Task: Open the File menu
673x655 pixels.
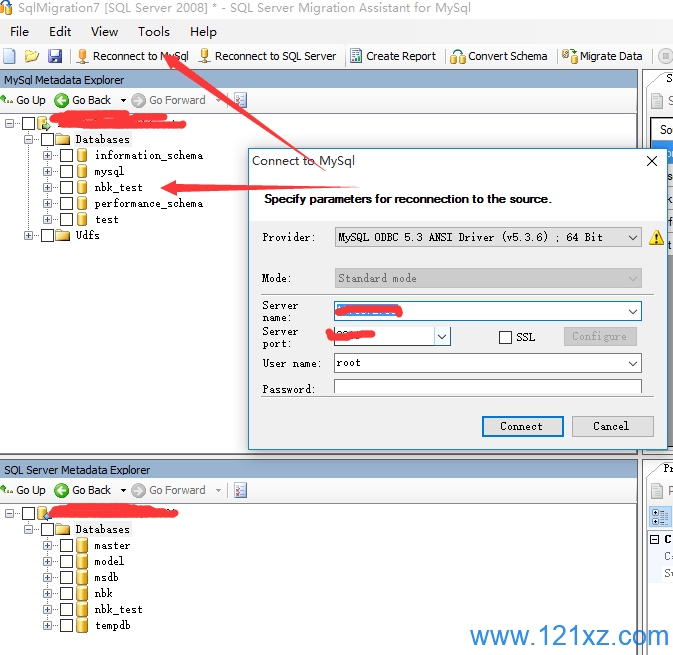Action: click(x=19, y=32)
